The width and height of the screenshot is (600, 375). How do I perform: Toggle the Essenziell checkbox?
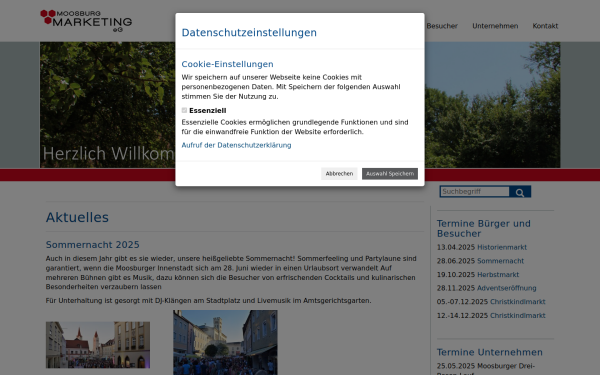coord(184,110)
